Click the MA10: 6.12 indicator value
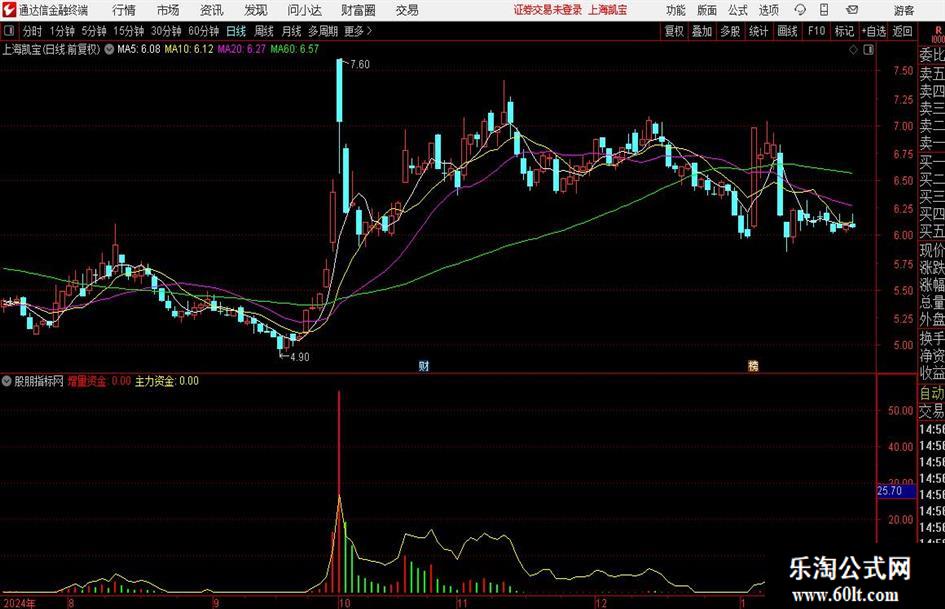 (189, 49)
